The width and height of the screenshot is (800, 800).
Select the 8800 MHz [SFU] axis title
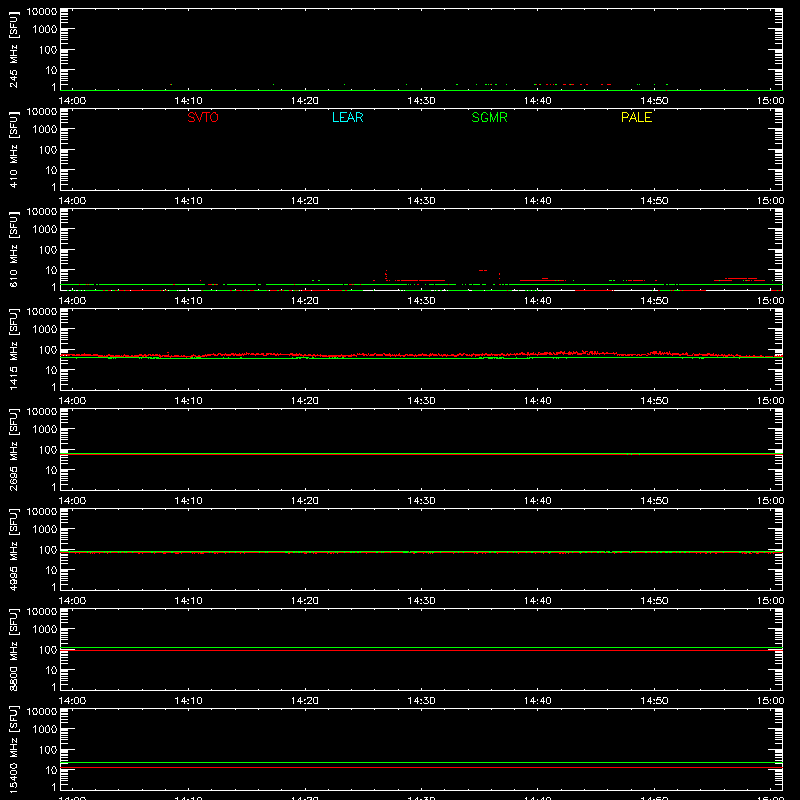click(x=13, y=650)
